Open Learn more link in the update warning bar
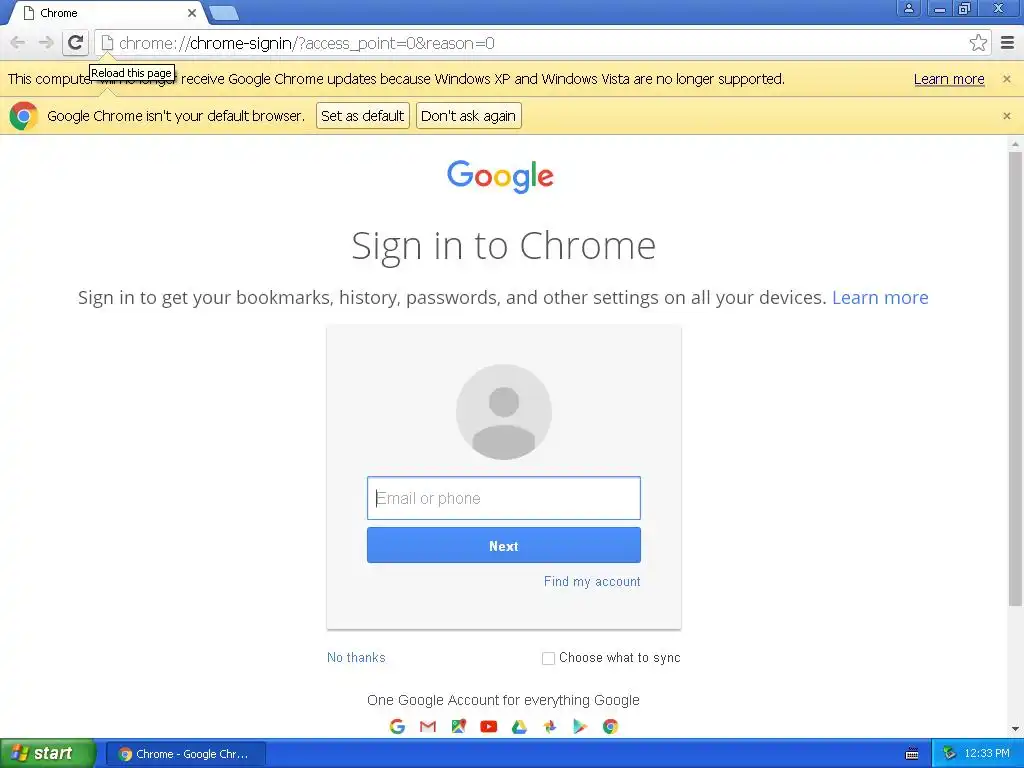The width and height of the screenshot is (1024, 768). [949, 79]
